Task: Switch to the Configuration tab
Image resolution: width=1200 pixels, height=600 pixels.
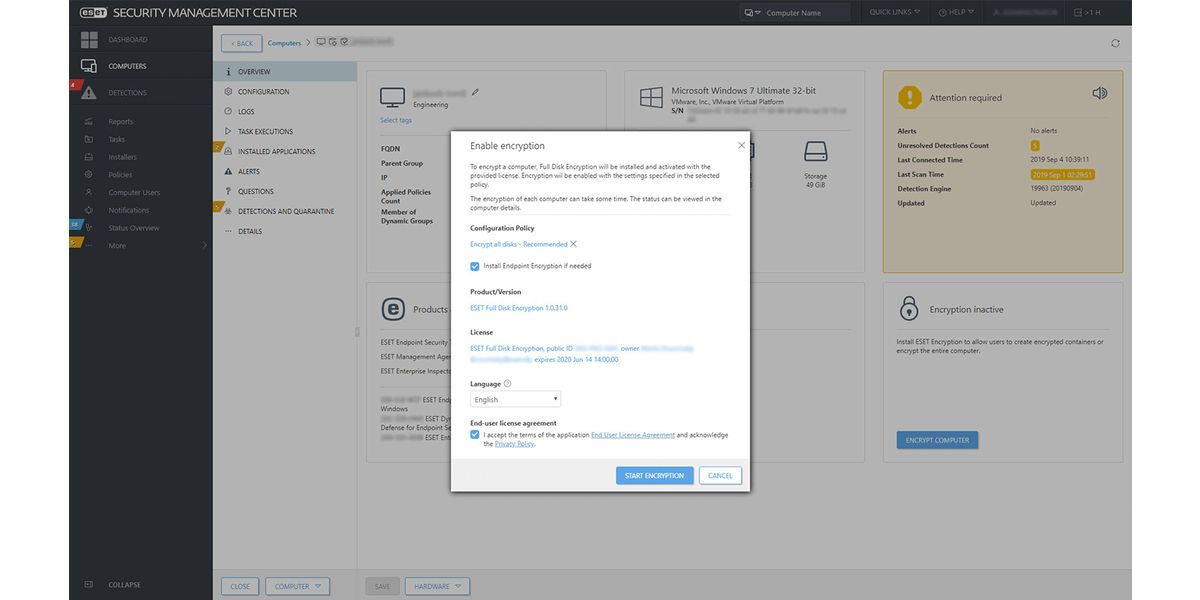Action: pyautogui.click(x=285, y=92)
